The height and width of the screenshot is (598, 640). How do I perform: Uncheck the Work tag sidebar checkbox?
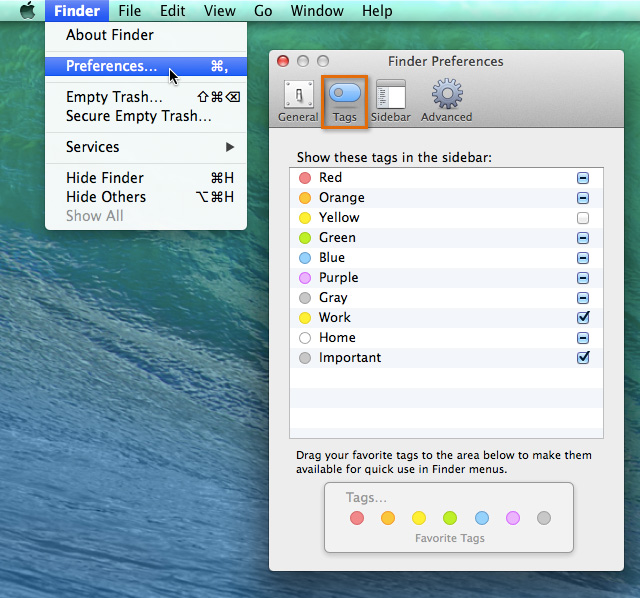click(583, 318)
